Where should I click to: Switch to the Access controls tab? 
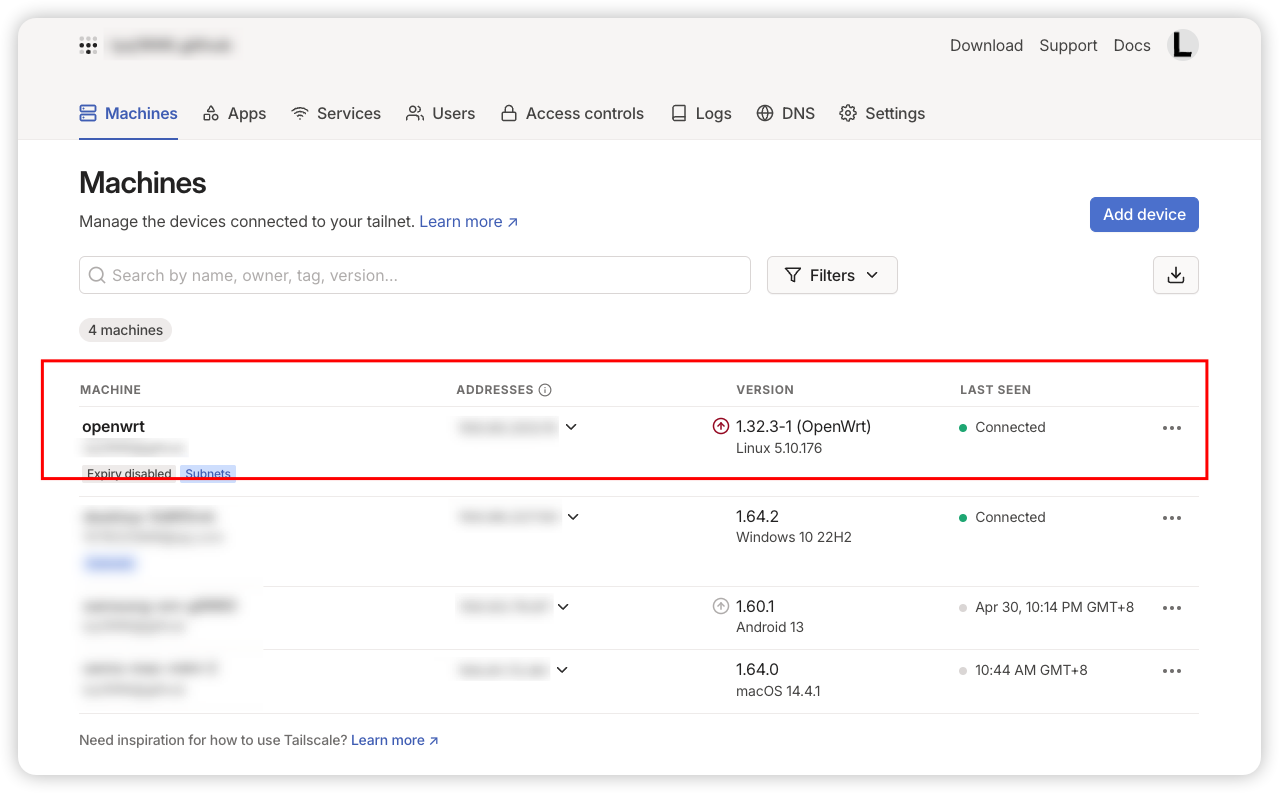click(572, 113)
